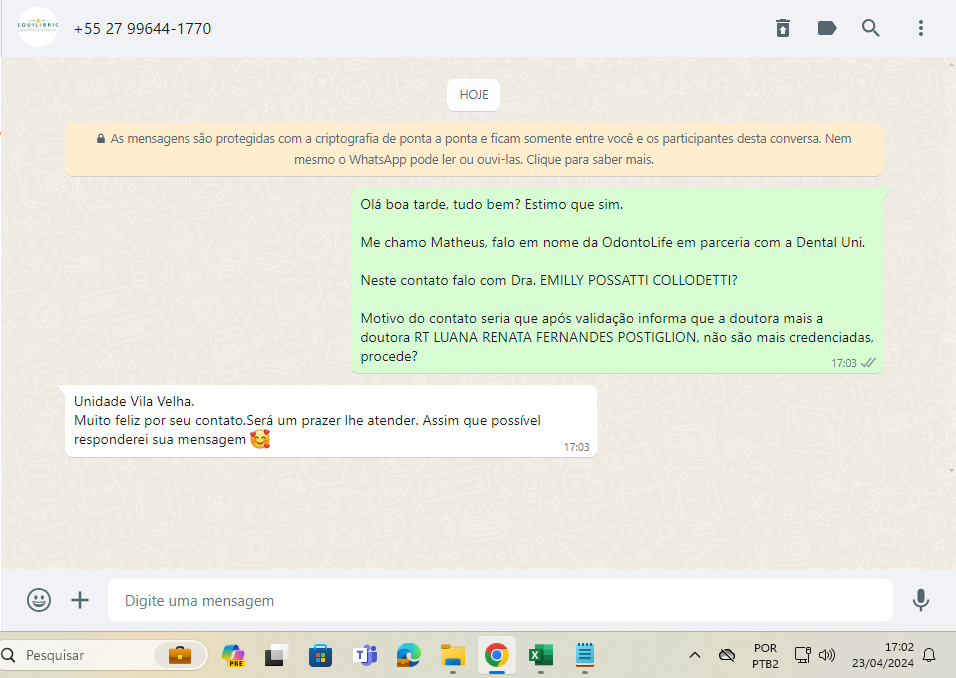The height and width of the screenshot is (678, 956).
Task: Open contact info for +55 27 99644-1770
Action: (x=142, y=29)
